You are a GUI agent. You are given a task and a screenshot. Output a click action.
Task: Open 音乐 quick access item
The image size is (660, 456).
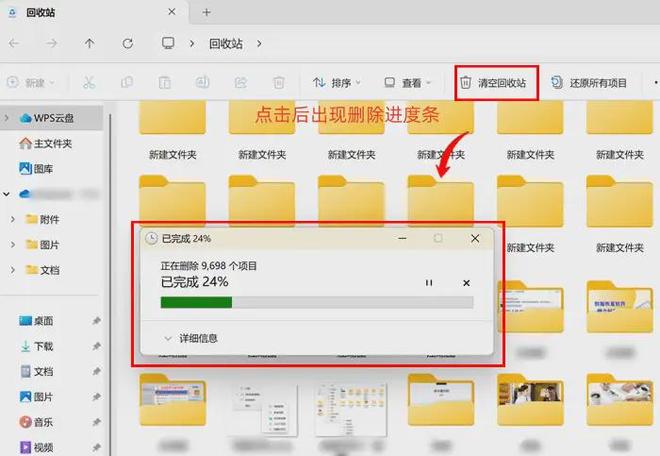[36, 422]
